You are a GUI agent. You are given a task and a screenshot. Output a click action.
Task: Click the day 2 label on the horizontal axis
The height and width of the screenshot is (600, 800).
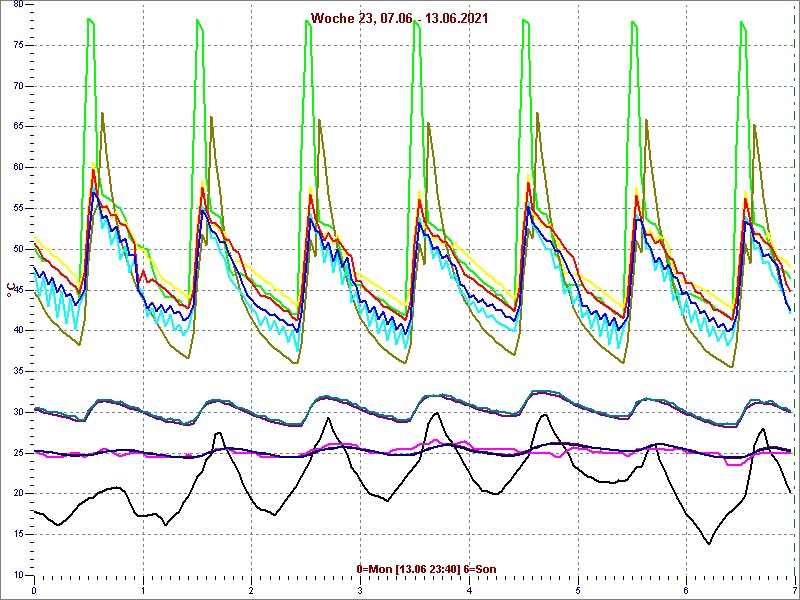252,591
